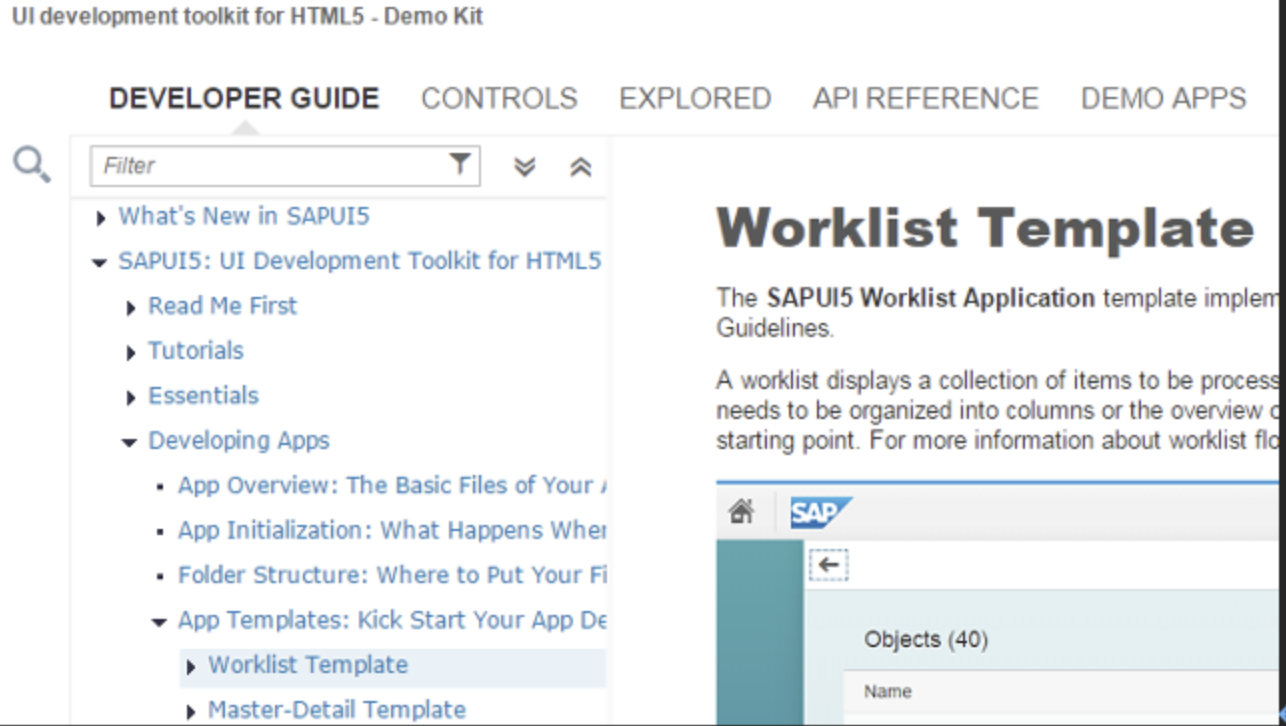Select the Master-Detail Template tree item
This screenshot has height=726, width=1286.
click(x=337, y=710)
